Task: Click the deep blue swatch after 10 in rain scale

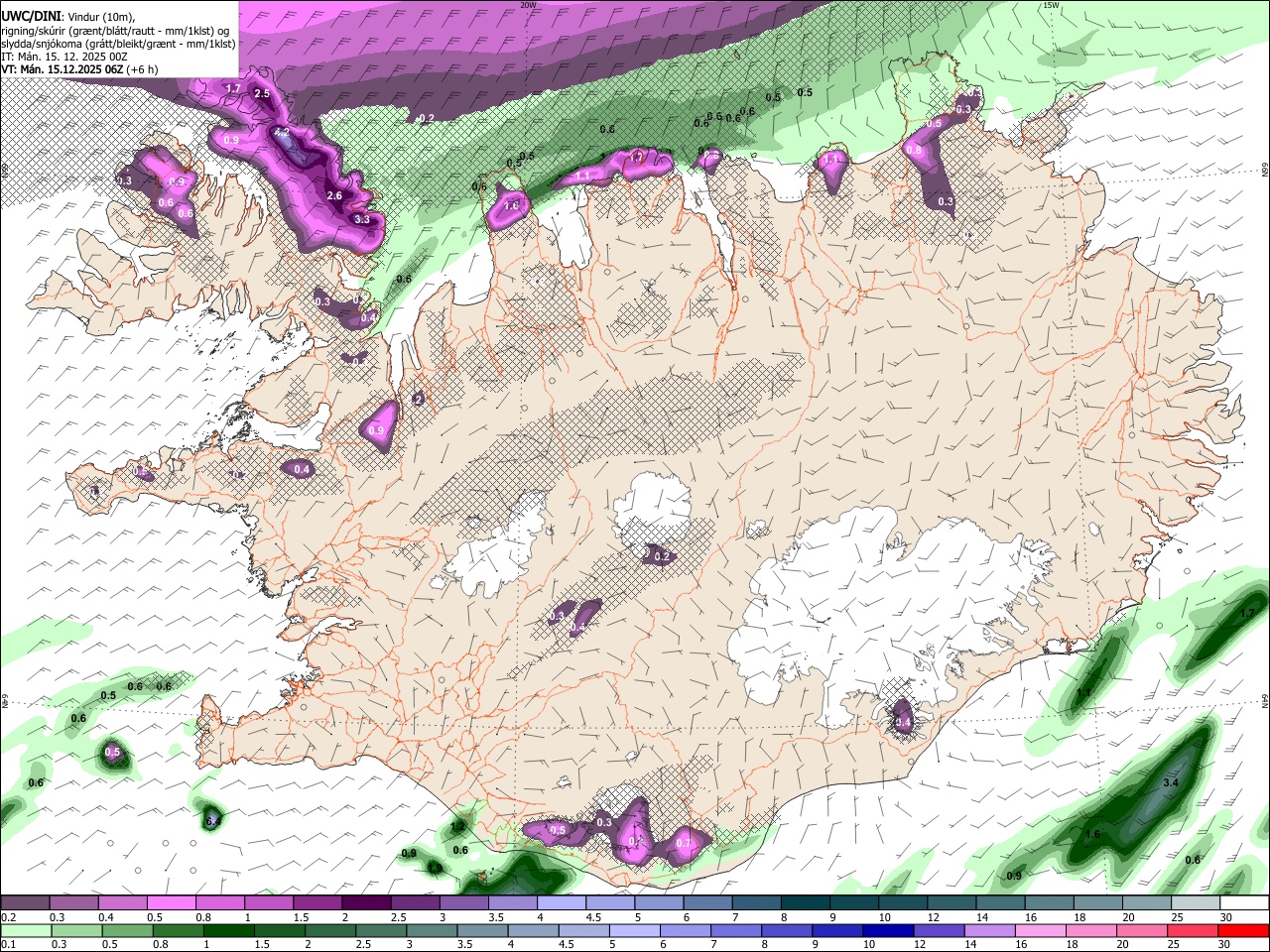Action: click(x=886, y=930)
